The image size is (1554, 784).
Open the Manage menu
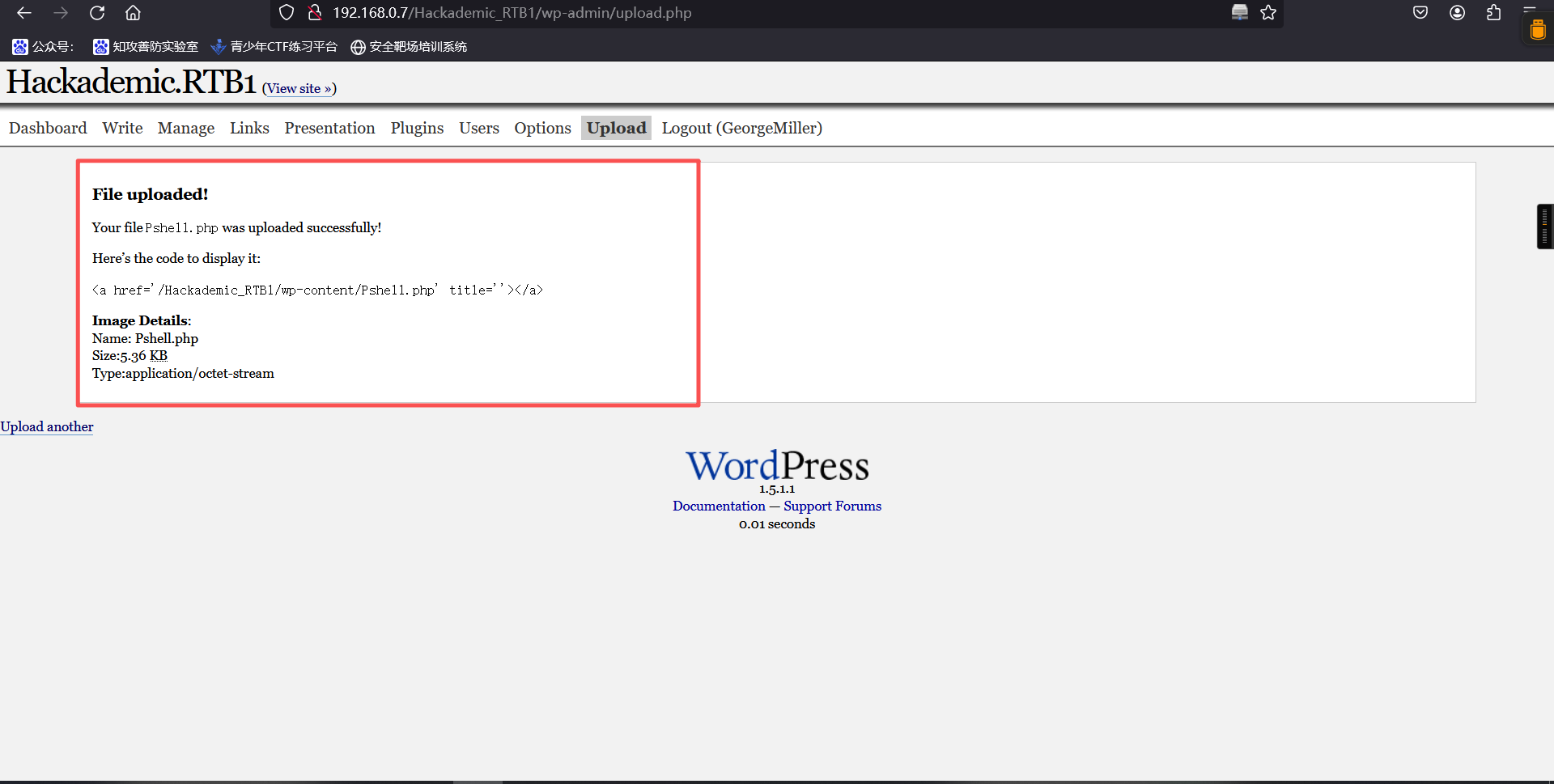[x=186, y=128]
